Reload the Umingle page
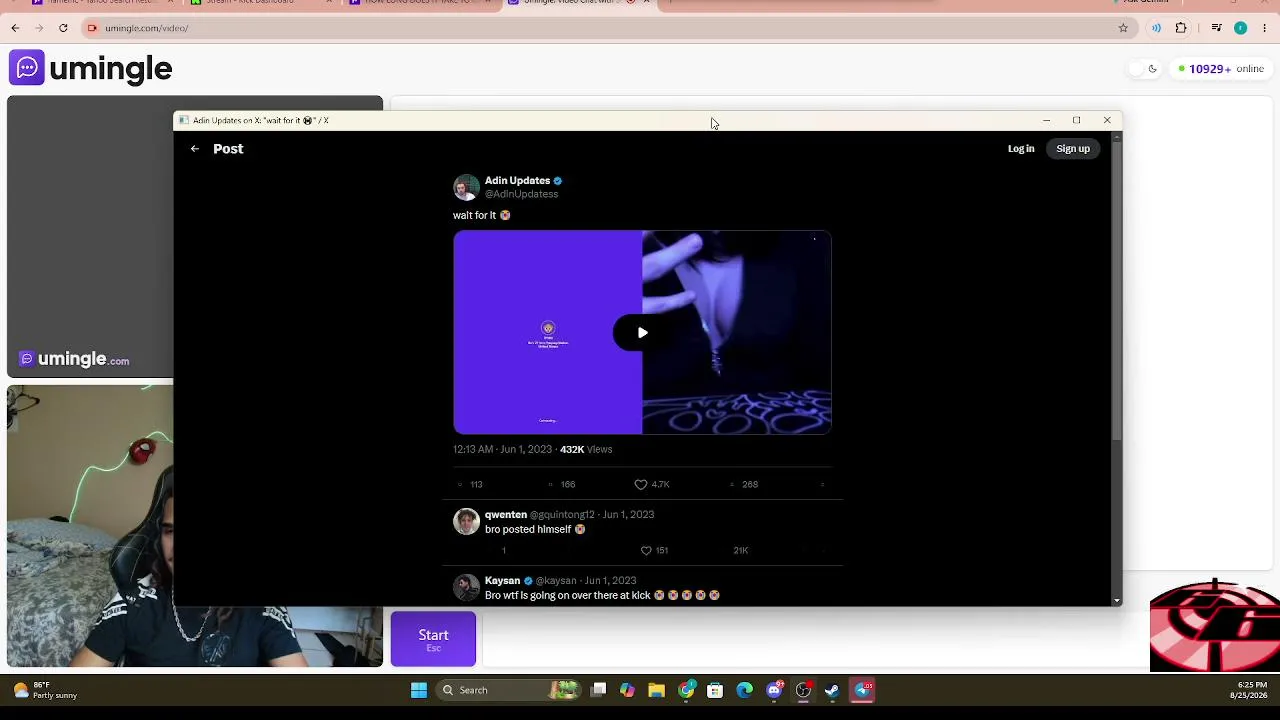Screen dimensions: 1280x720 pos(63,28)
